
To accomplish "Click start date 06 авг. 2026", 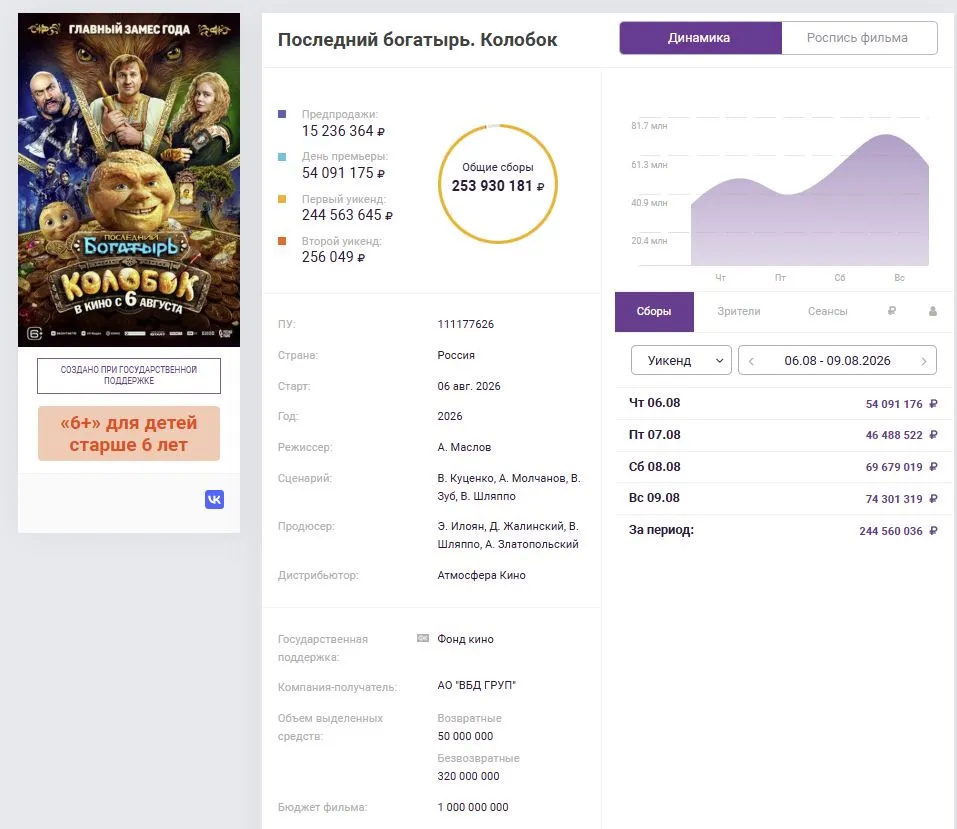I will click(469, 386).
